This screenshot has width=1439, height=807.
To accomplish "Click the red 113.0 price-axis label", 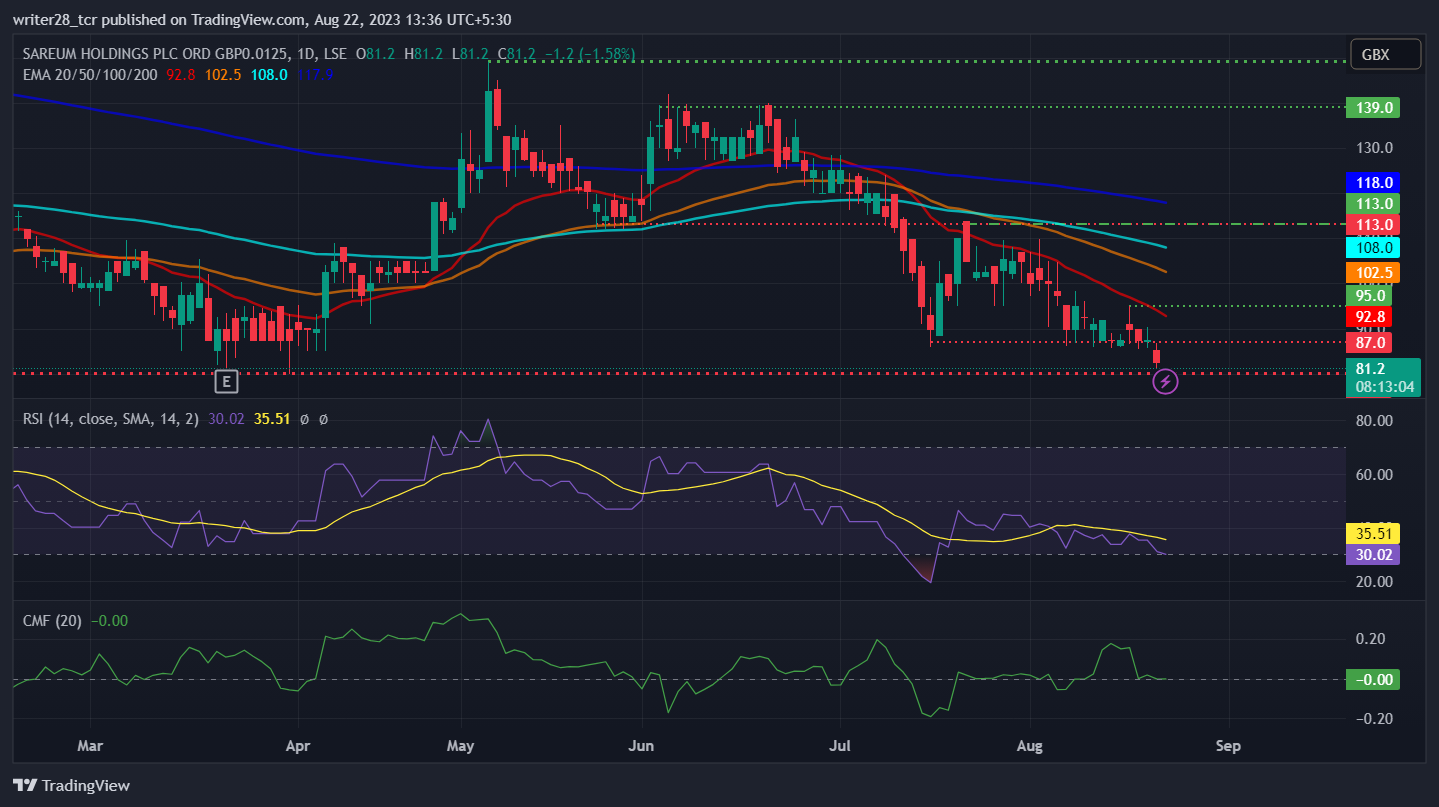I will pos(1372,224).
